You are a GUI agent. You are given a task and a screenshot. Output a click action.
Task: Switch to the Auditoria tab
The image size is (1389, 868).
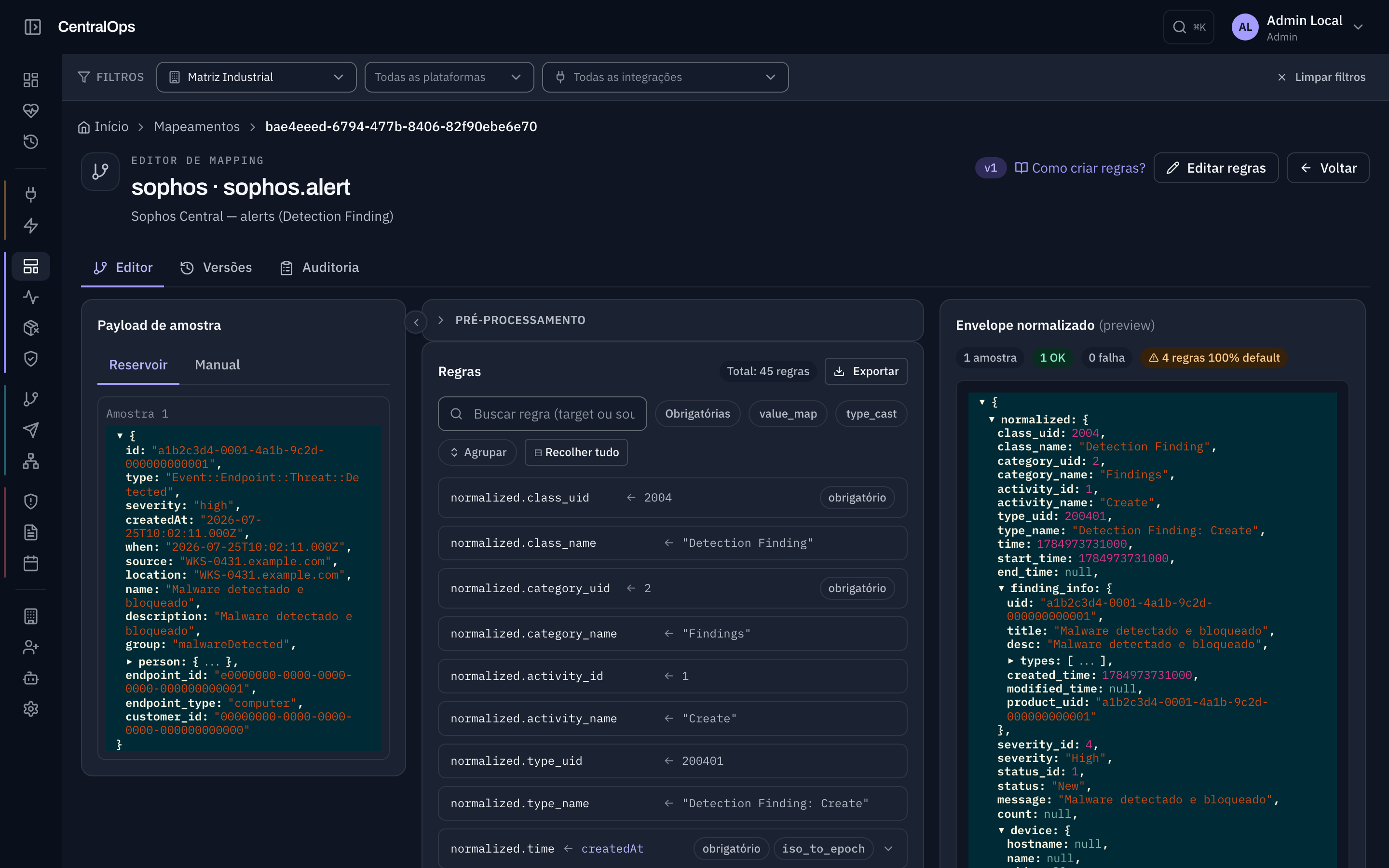pyautogui.click(x=319, y=268)
